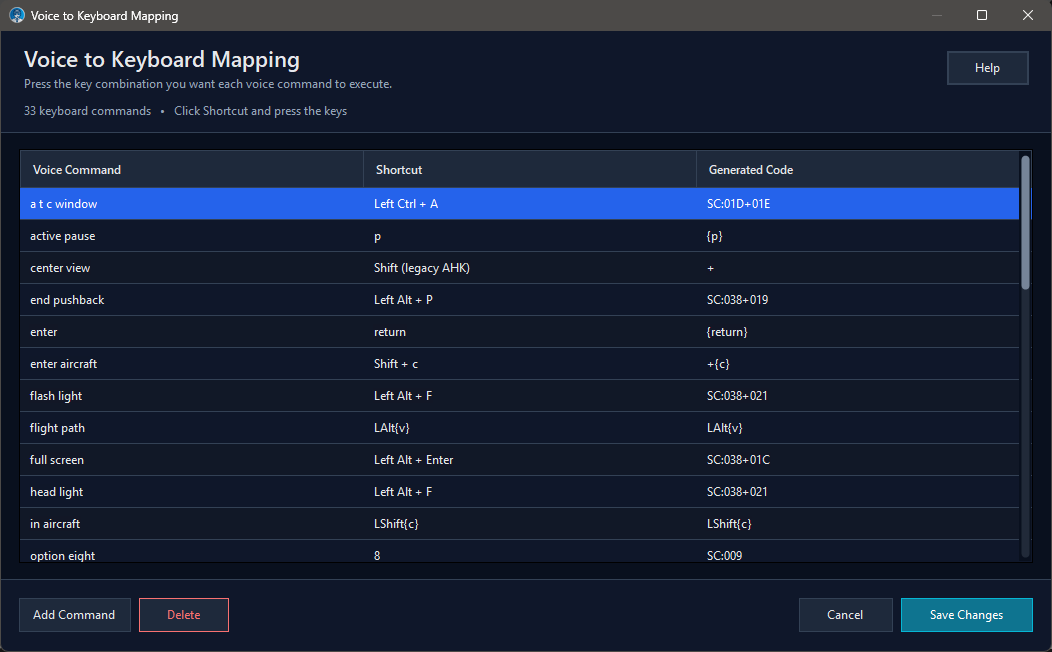Click generated code '{p}'
1052x652 pixels.
click(715, 236)
